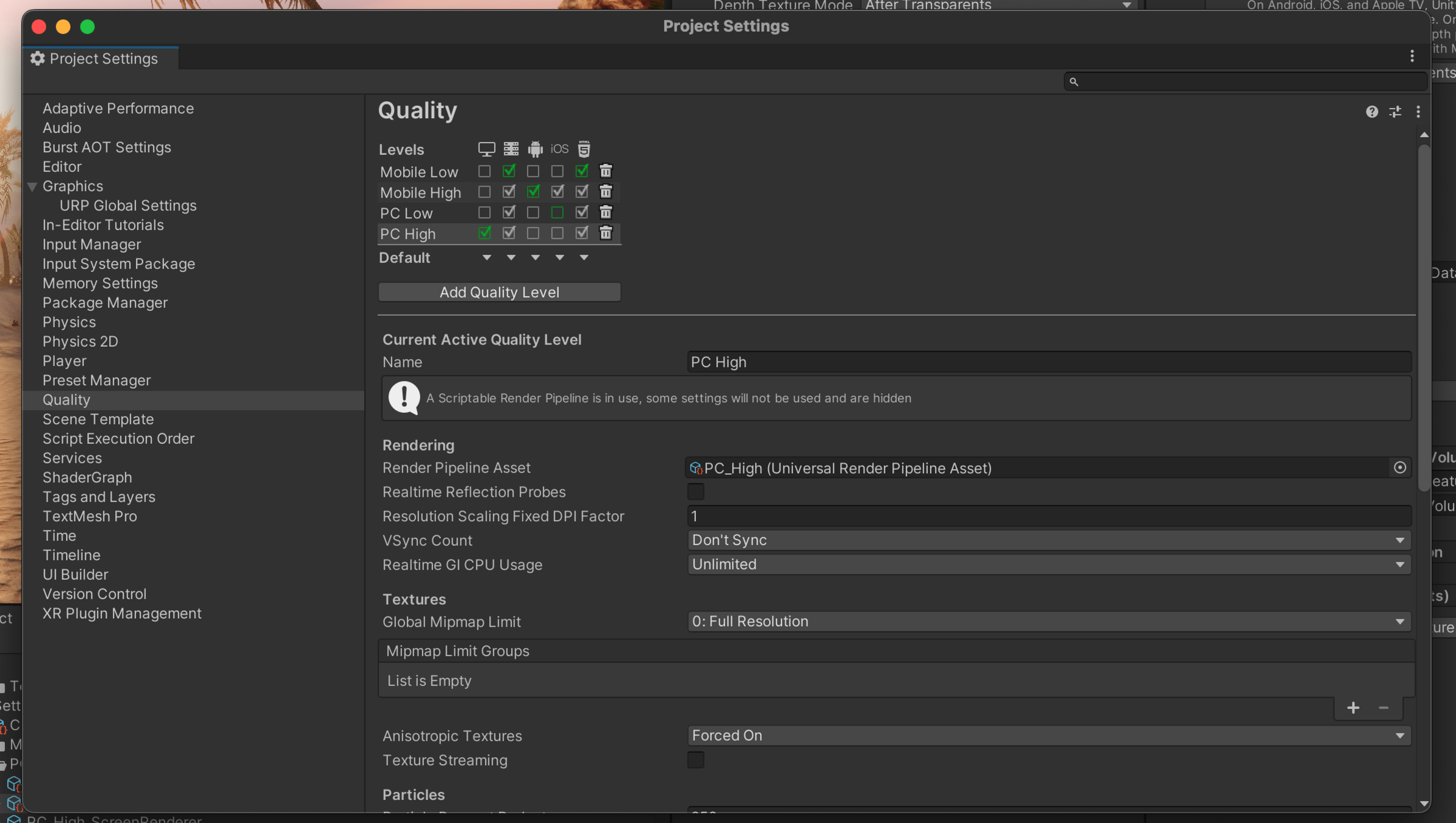
Task: Click the WebGL HTML5 platform icon
Action: point(584,149)
